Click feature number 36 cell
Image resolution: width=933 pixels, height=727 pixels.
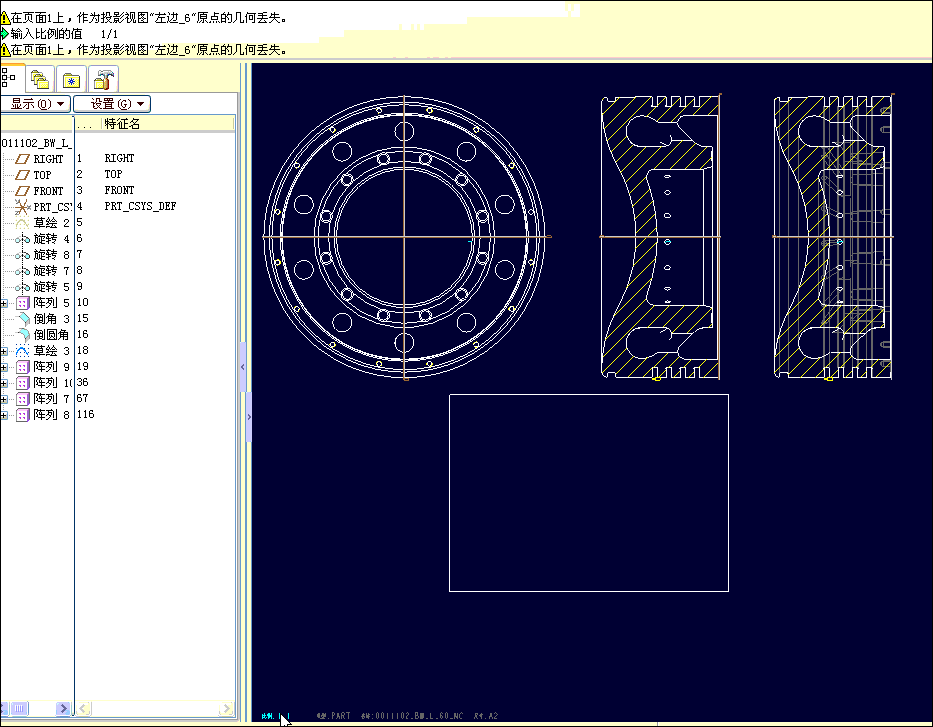[82, 383]
